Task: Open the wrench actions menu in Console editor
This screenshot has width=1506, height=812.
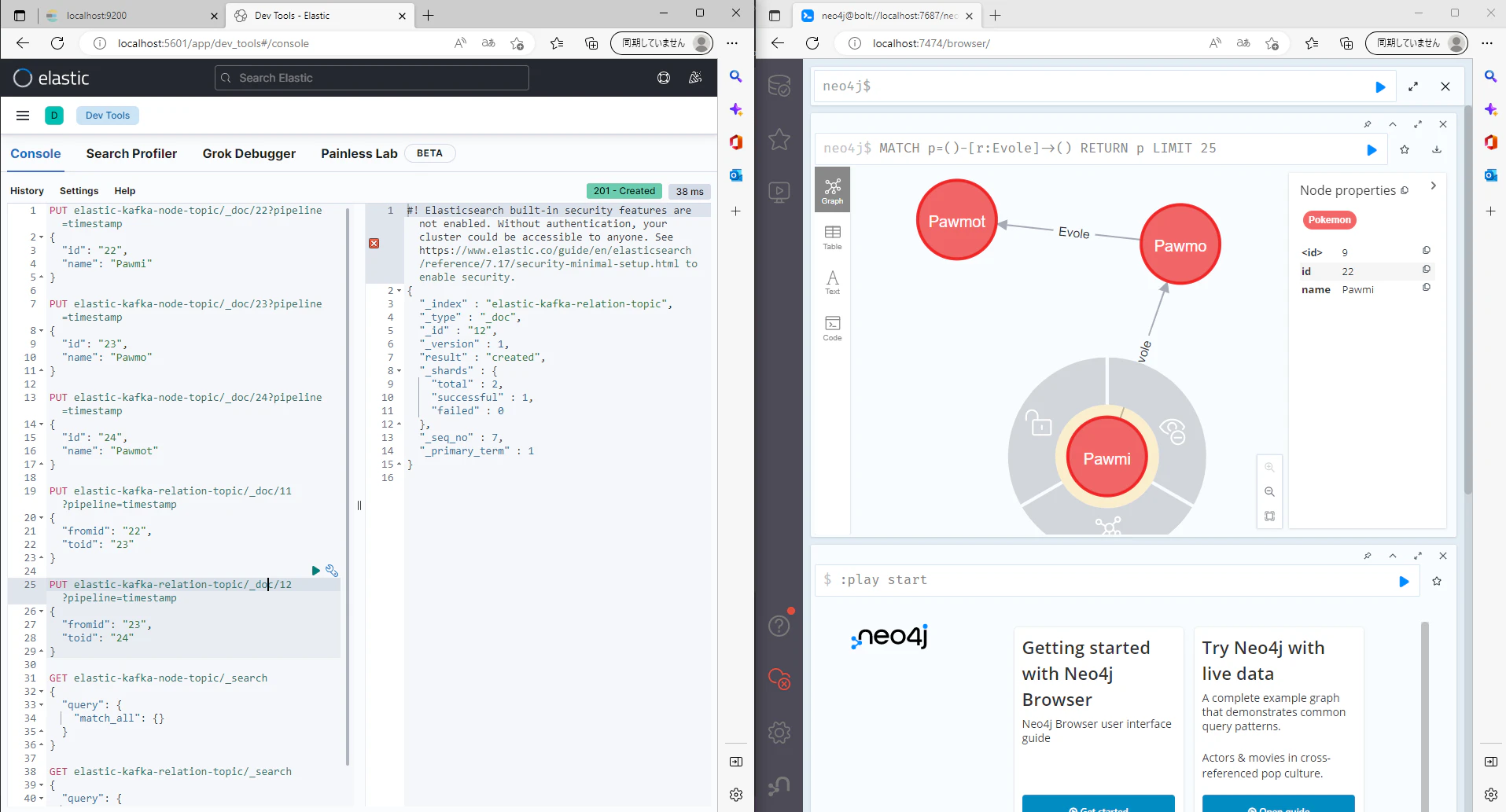Action: [332, 571]
